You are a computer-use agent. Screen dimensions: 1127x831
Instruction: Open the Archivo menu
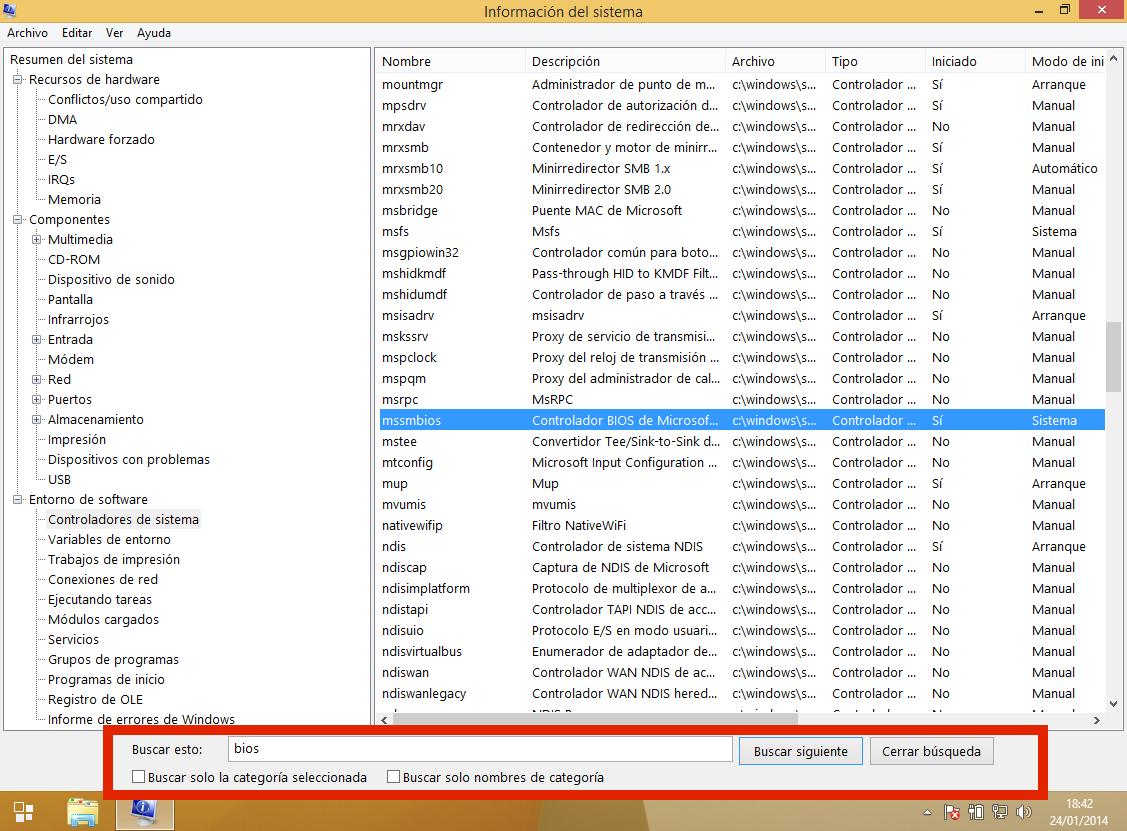pos(27,33)
